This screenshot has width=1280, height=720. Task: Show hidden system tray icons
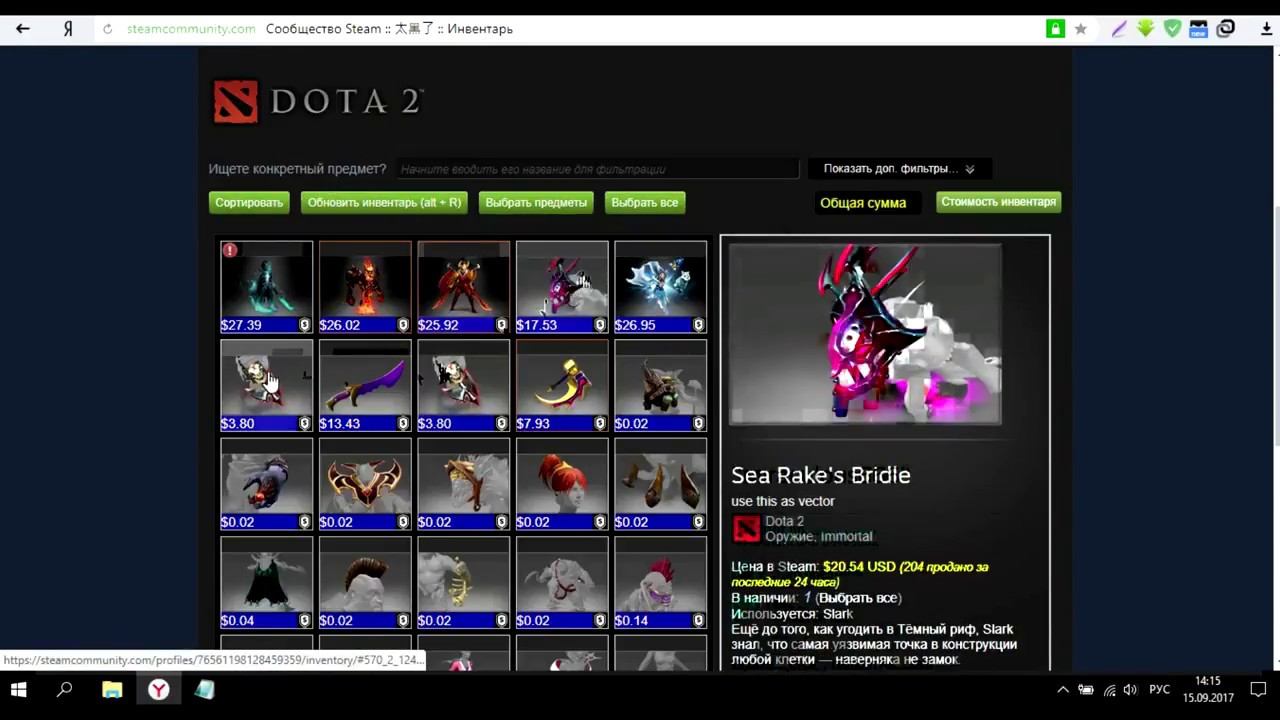(x=1062, y=690)
